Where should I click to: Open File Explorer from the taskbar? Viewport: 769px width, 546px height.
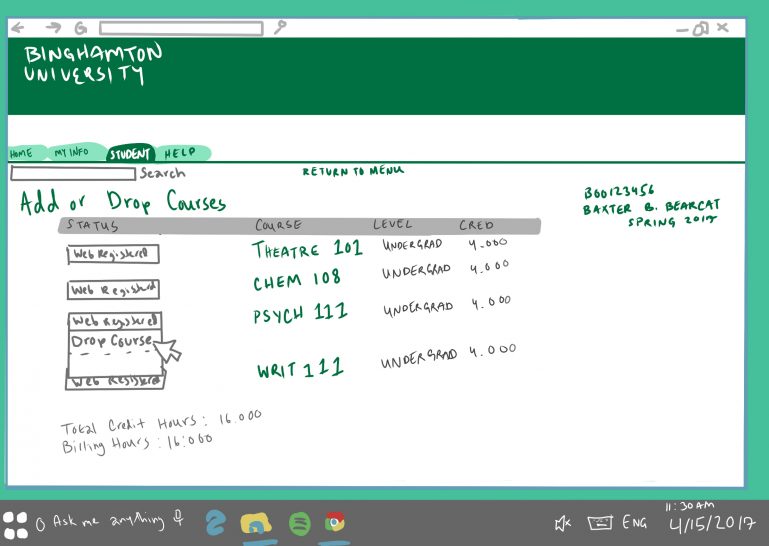[x=257, y=523]
